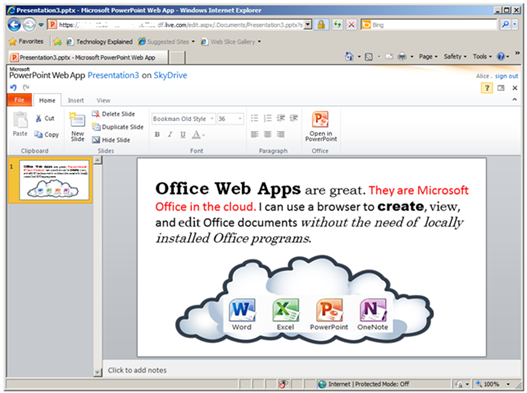Image resolution: width=527 pixels, height=393 pixels.
Task: Click the browser Forward button
Action: click(29, 25)
